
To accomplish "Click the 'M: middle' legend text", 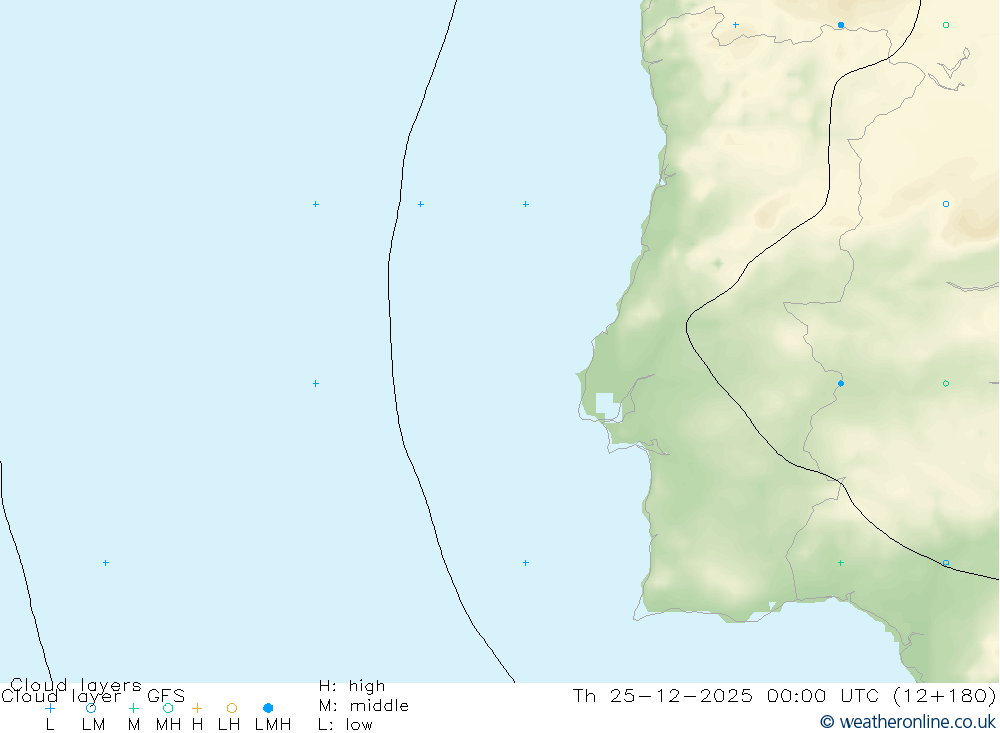I will 364,706.
